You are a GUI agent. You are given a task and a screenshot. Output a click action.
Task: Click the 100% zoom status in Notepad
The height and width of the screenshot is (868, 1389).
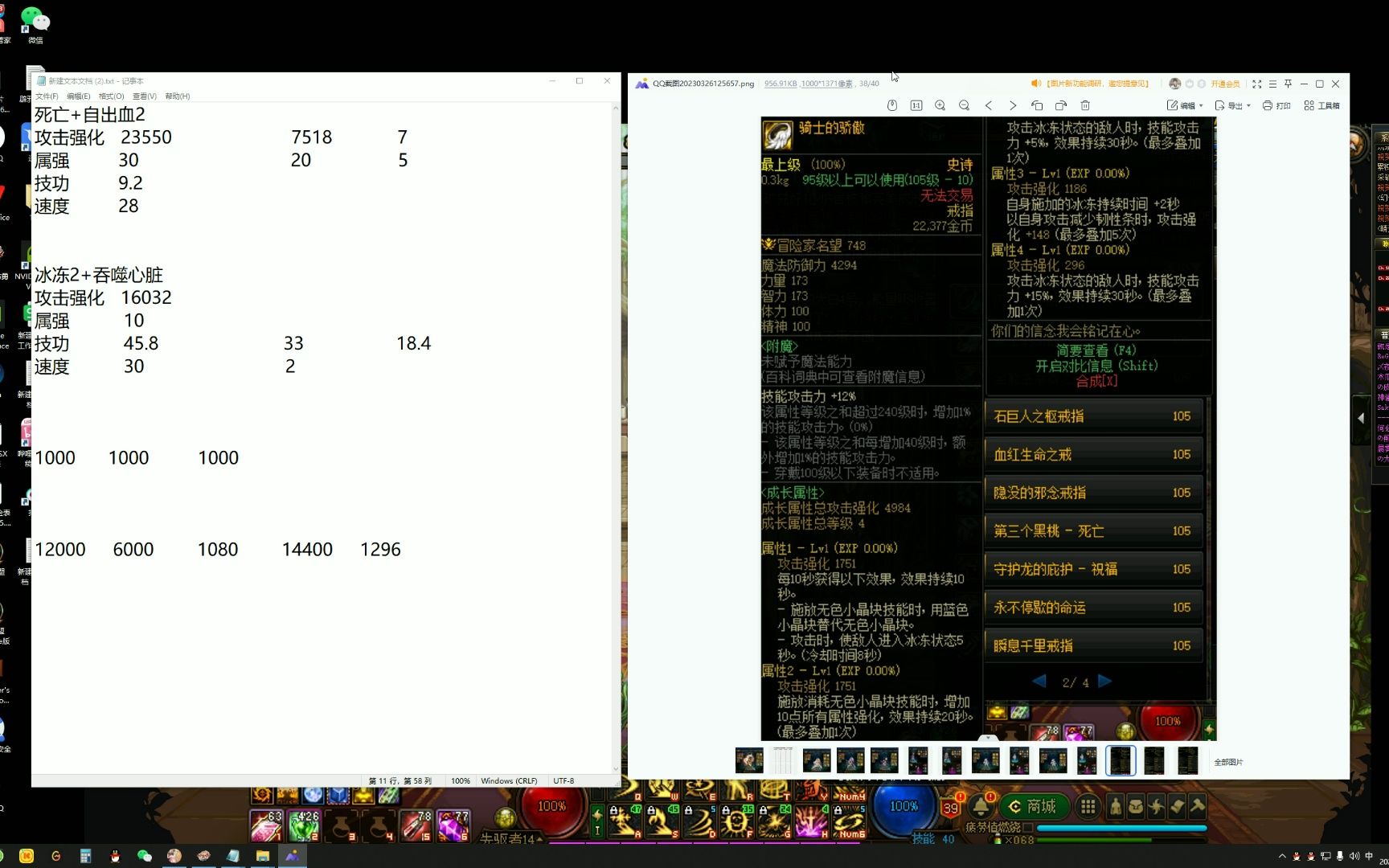coord(461,781)
